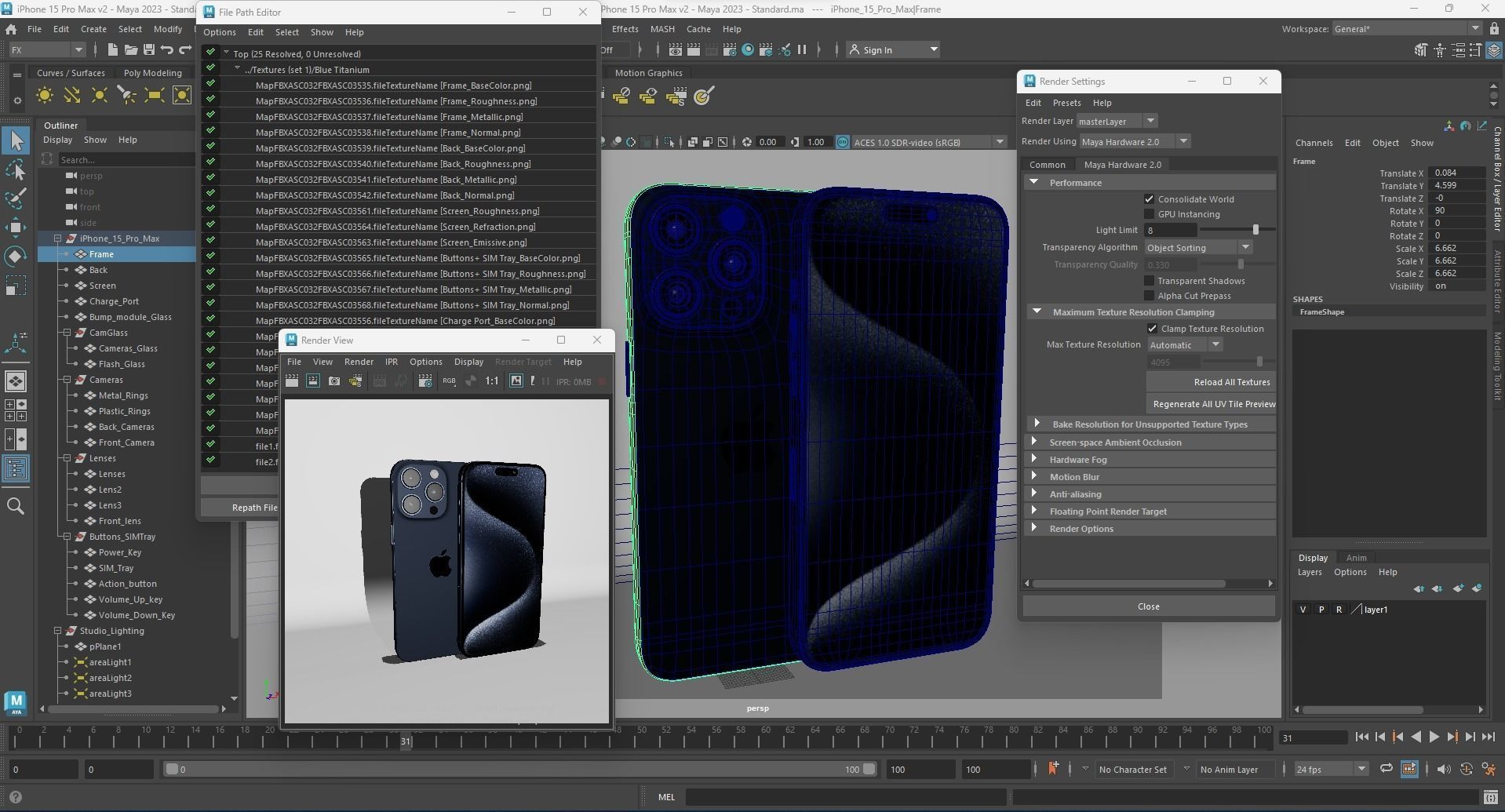Open the Render Using dropdown
The image size is (1505, 812).
(1135, 142)
